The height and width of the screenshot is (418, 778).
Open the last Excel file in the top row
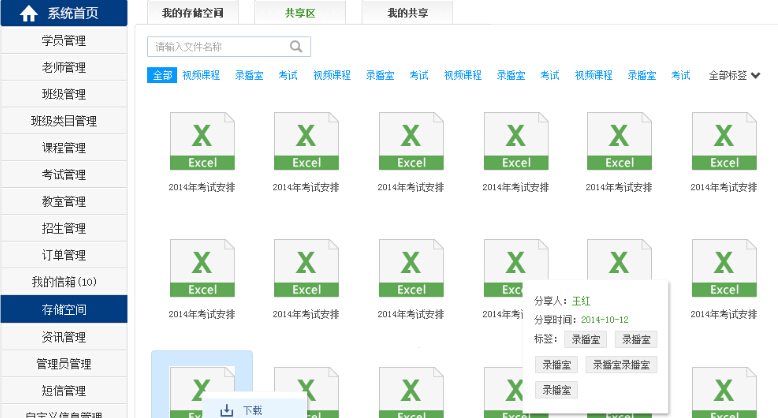point(724,142)
